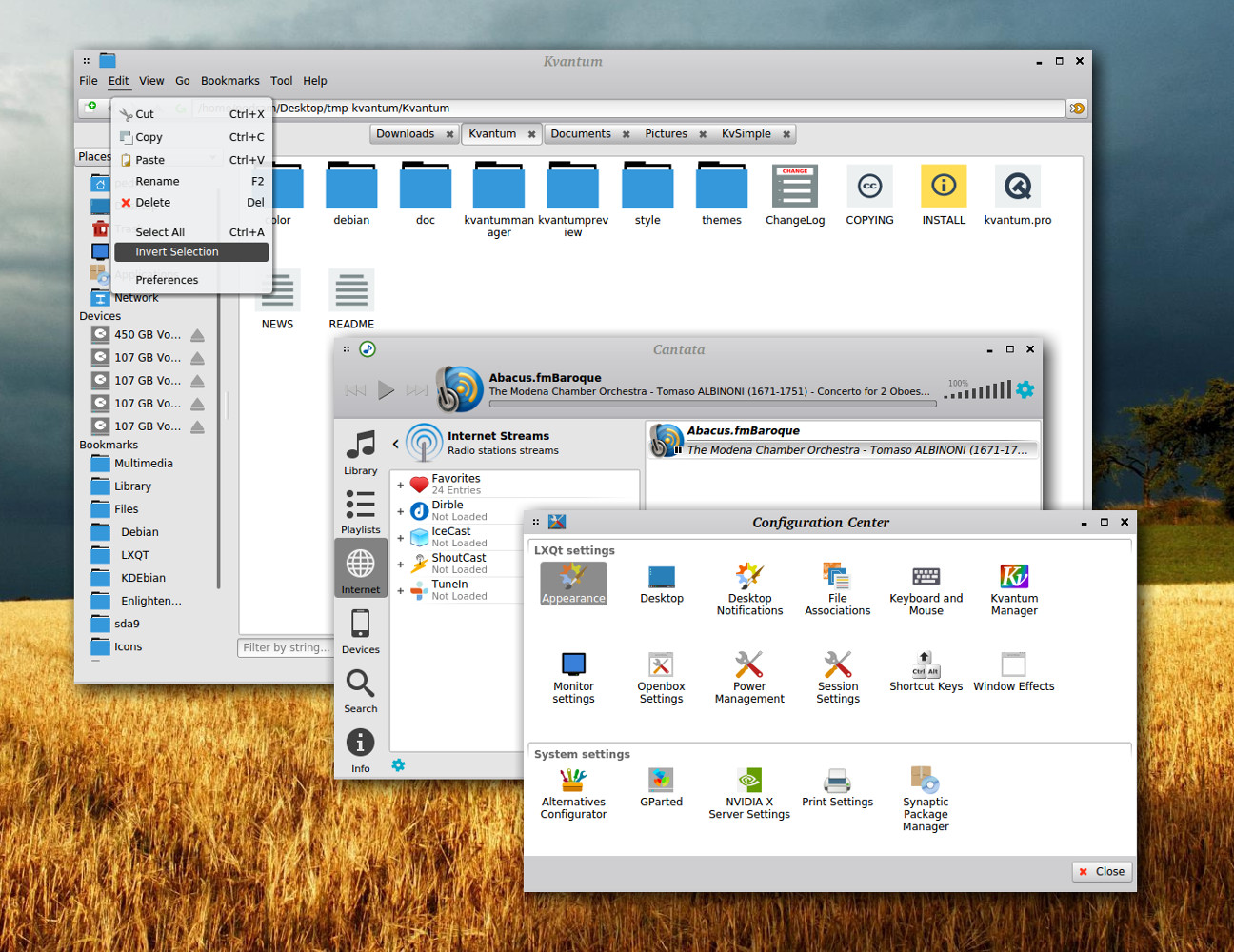Image resolution: width=1234 pixels, height=952 pixels.
Task: Open Window Effects settings
Action: pos(1014,671)
